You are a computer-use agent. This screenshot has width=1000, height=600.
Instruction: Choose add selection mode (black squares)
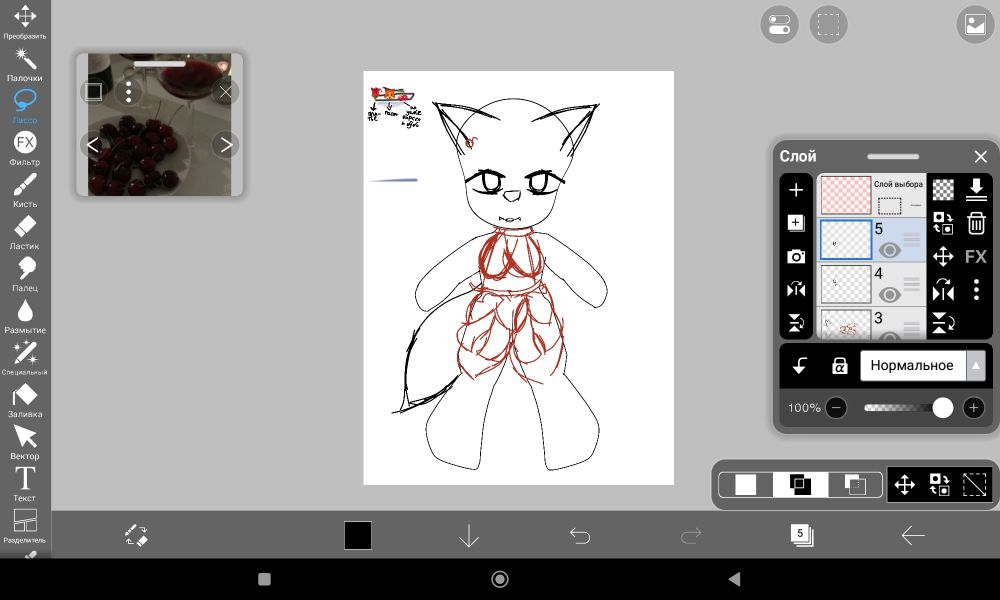tap(800, 485)
